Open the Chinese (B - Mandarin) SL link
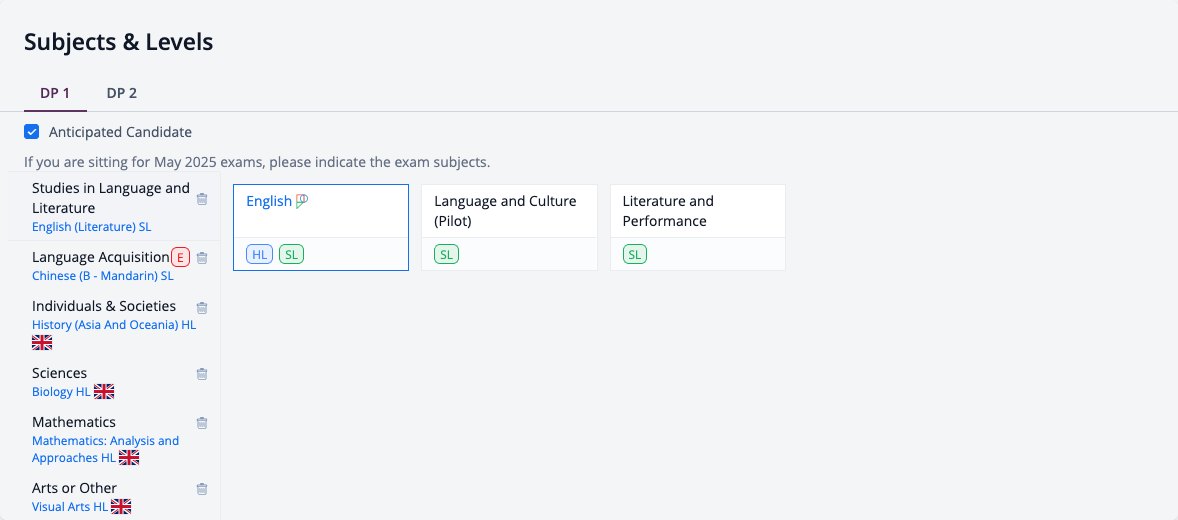 coord(103,276)
